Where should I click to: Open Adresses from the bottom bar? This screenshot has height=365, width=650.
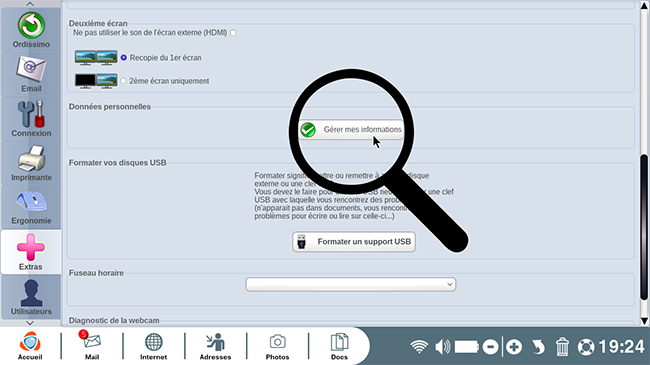[215, 346]
